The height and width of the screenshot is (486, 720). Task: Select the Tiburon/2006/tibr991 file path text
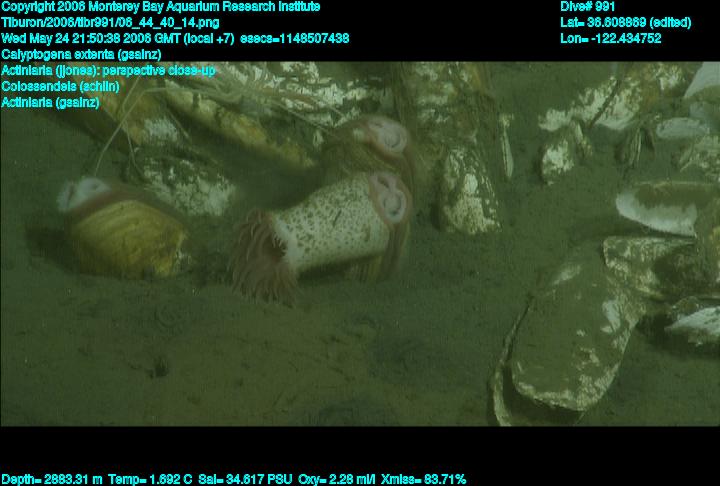[x=110, y=23]
